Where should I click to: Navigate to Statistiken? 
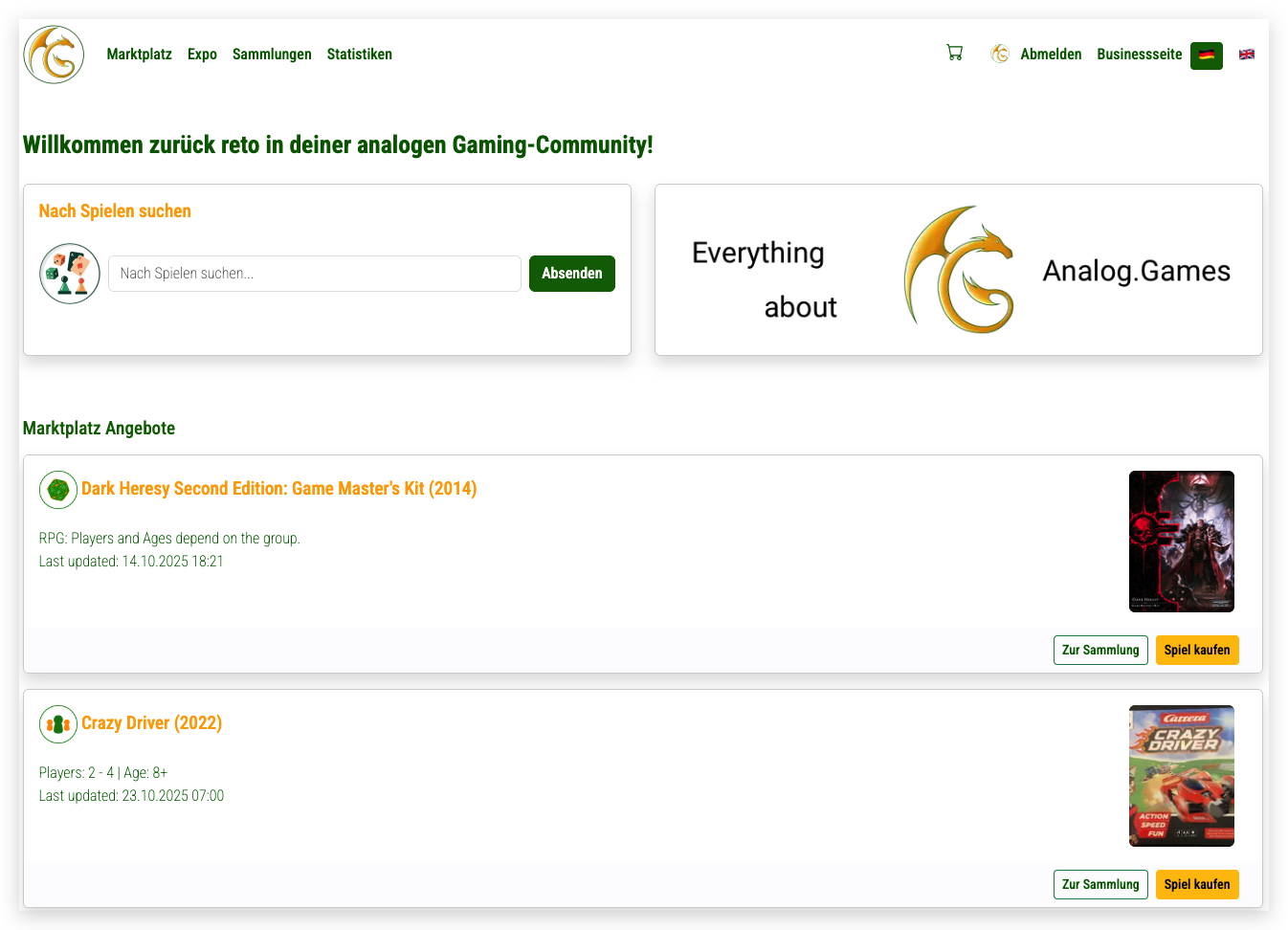(x=359, y=55)
